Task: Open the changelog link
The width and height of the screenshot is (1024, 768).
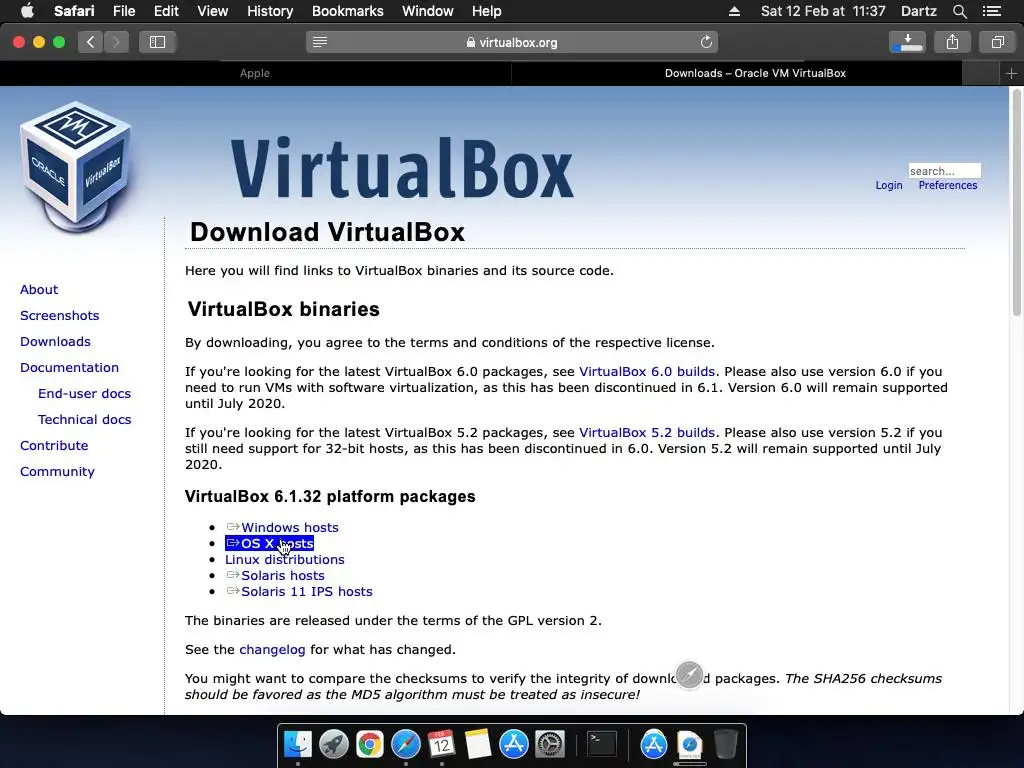Action: click(x=272, y=650)
